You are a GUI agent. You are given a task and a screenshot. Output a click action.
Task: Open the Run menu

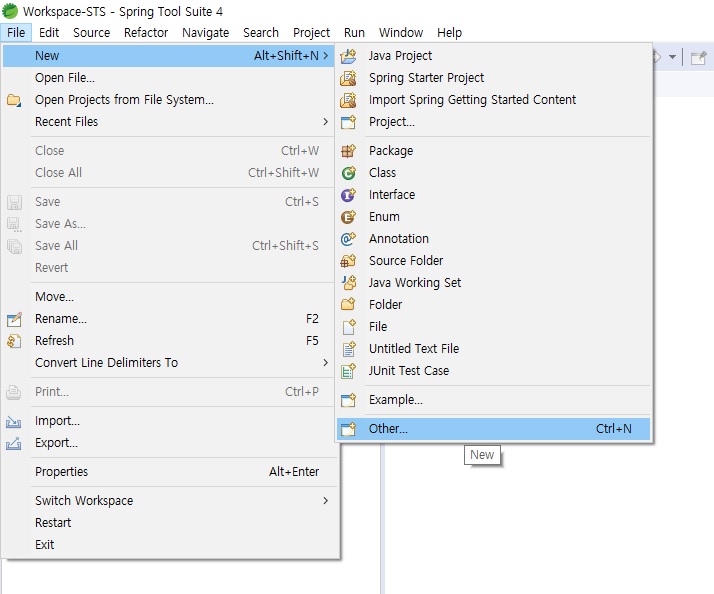(x=354, y=33)
